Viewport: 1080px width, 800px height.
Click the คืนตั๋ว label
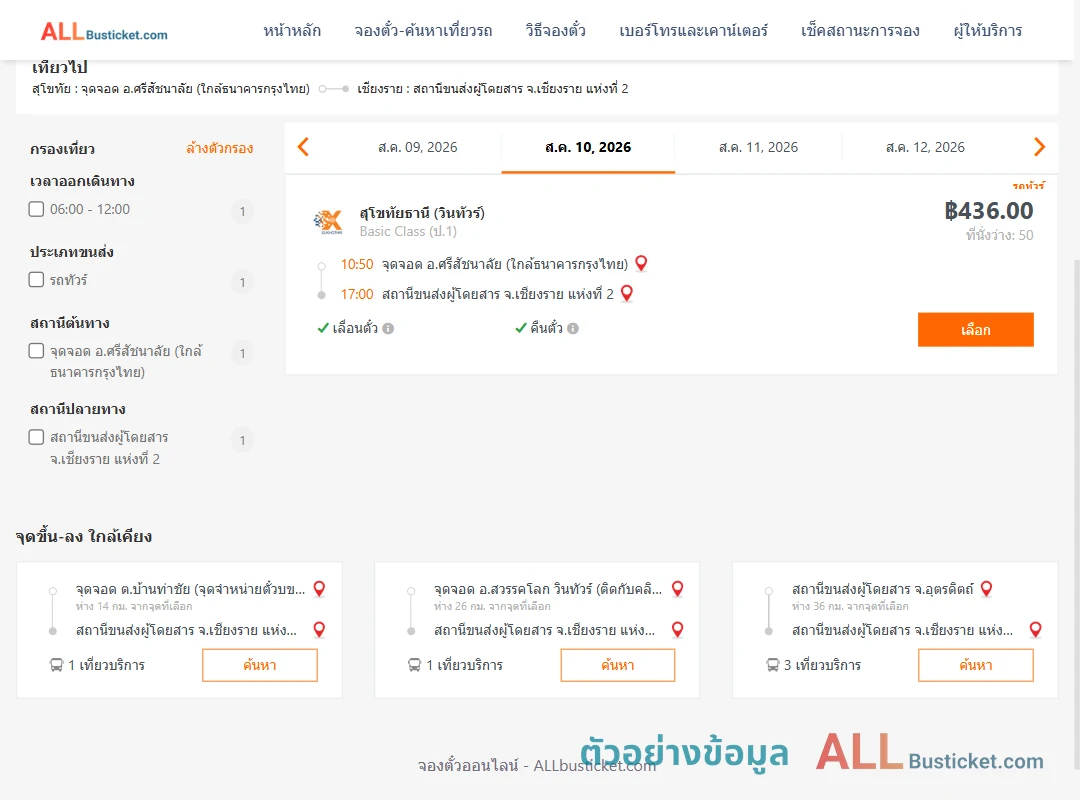(x=546, y=328)
